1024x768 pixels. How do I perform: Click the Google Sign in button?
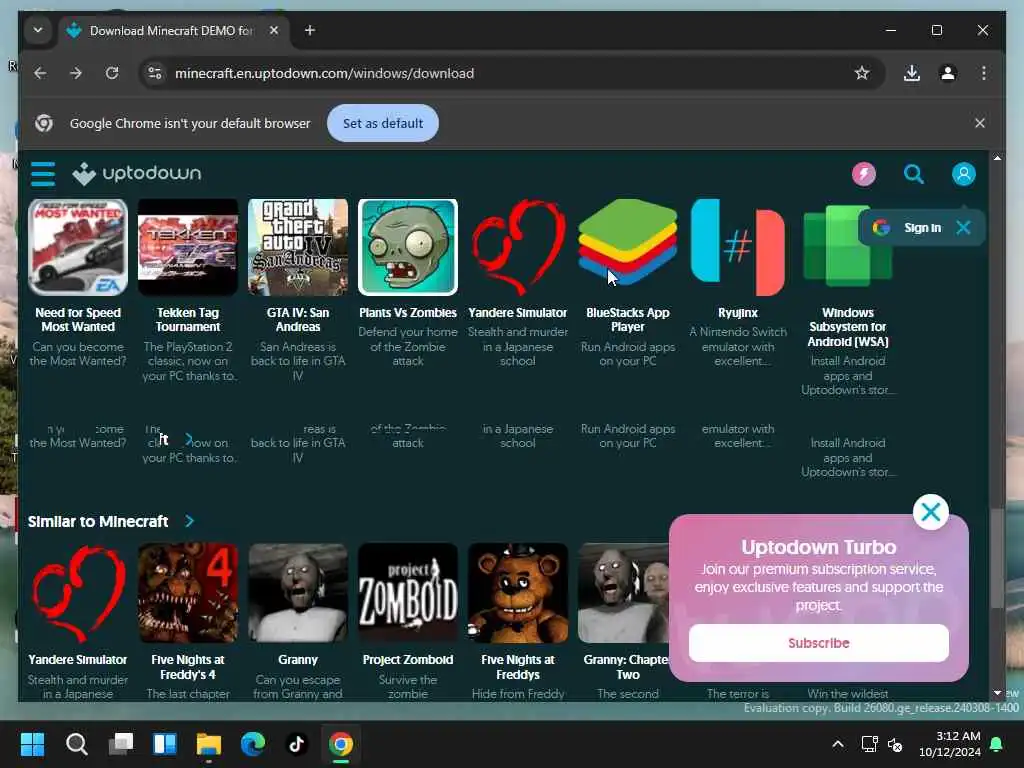[x=909, y=227]
